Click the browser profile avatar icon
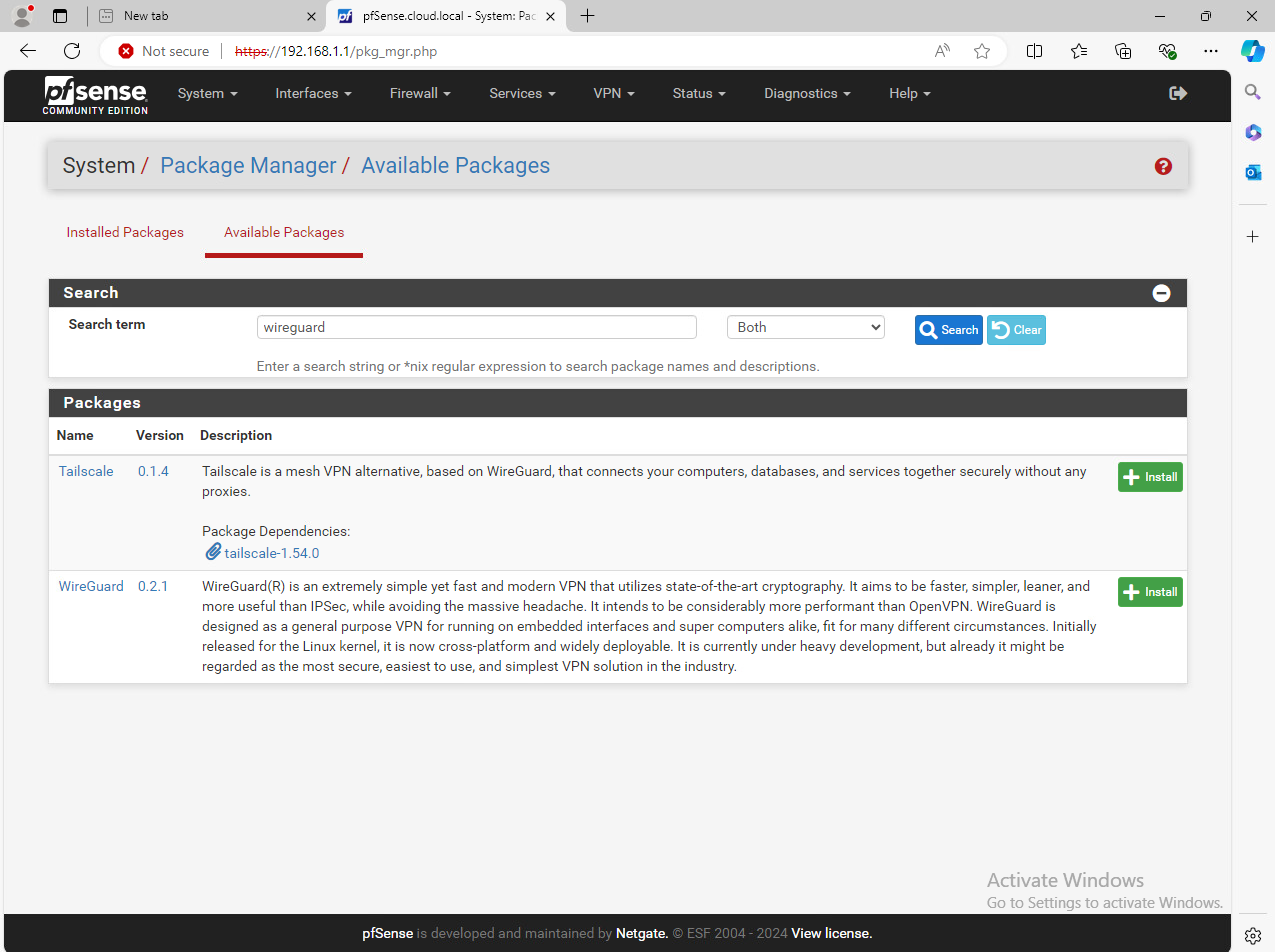This screenshot has height=952, width=1275. coord(21,16)
